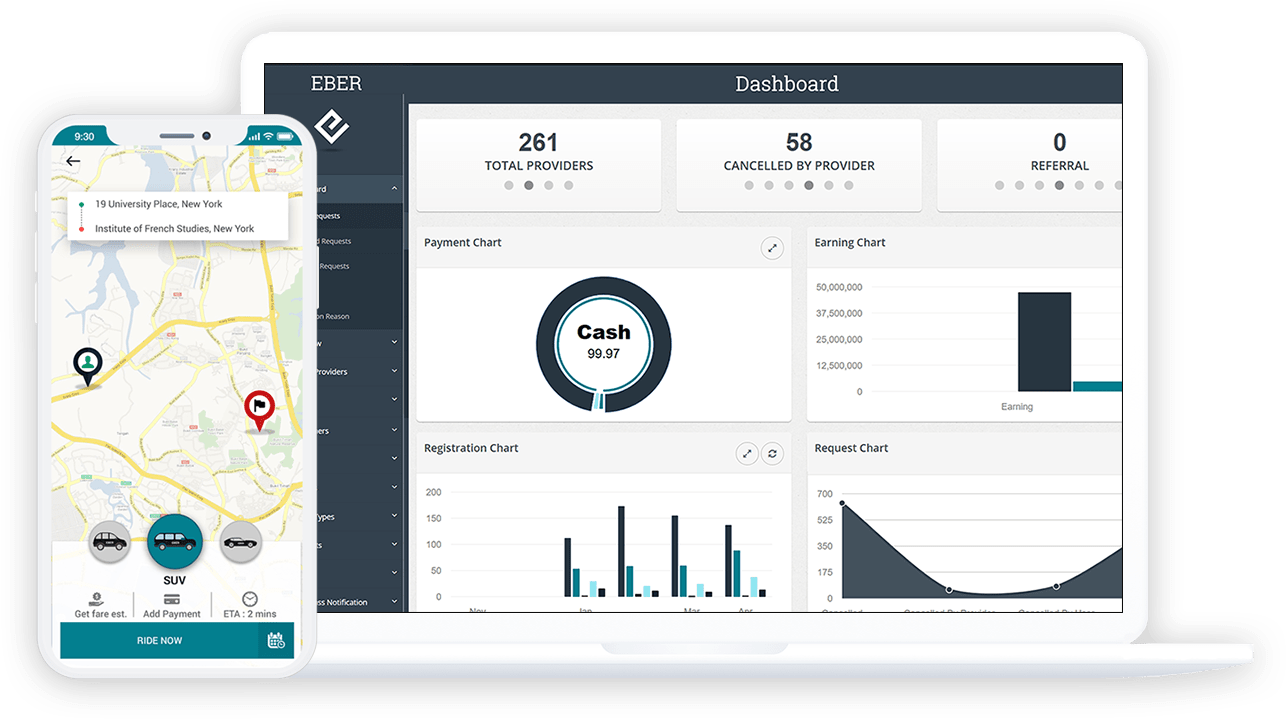Collapse the Dashboard sidebar section chevron
1286x719 pixels.
pos(394,188)
